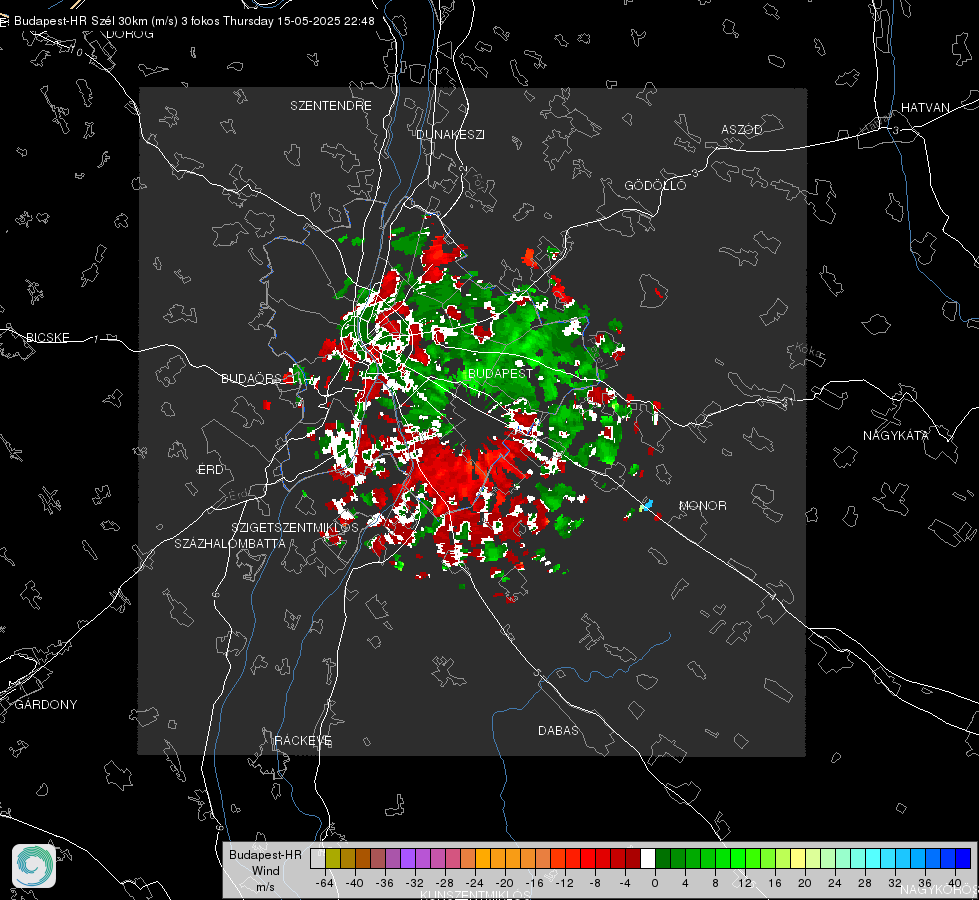Click the SZIGETSZENTMIKLÓS town label
The height and width of the screenshot is (900, 979).
coord(295,527)
